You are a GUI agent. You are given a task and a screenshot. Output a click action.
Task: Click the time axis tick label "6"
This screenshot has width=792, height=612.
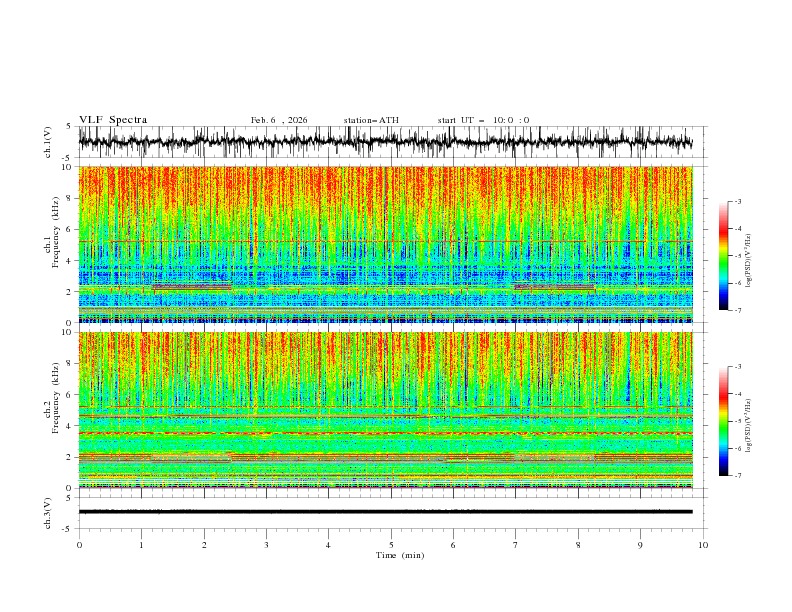click(453, 545)
